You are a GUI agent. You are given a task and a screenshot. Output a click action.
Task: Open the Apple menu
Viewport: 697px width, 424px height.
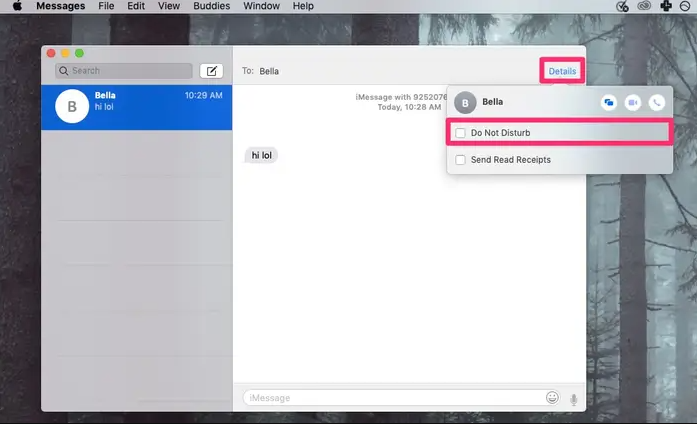coord(17,6)
